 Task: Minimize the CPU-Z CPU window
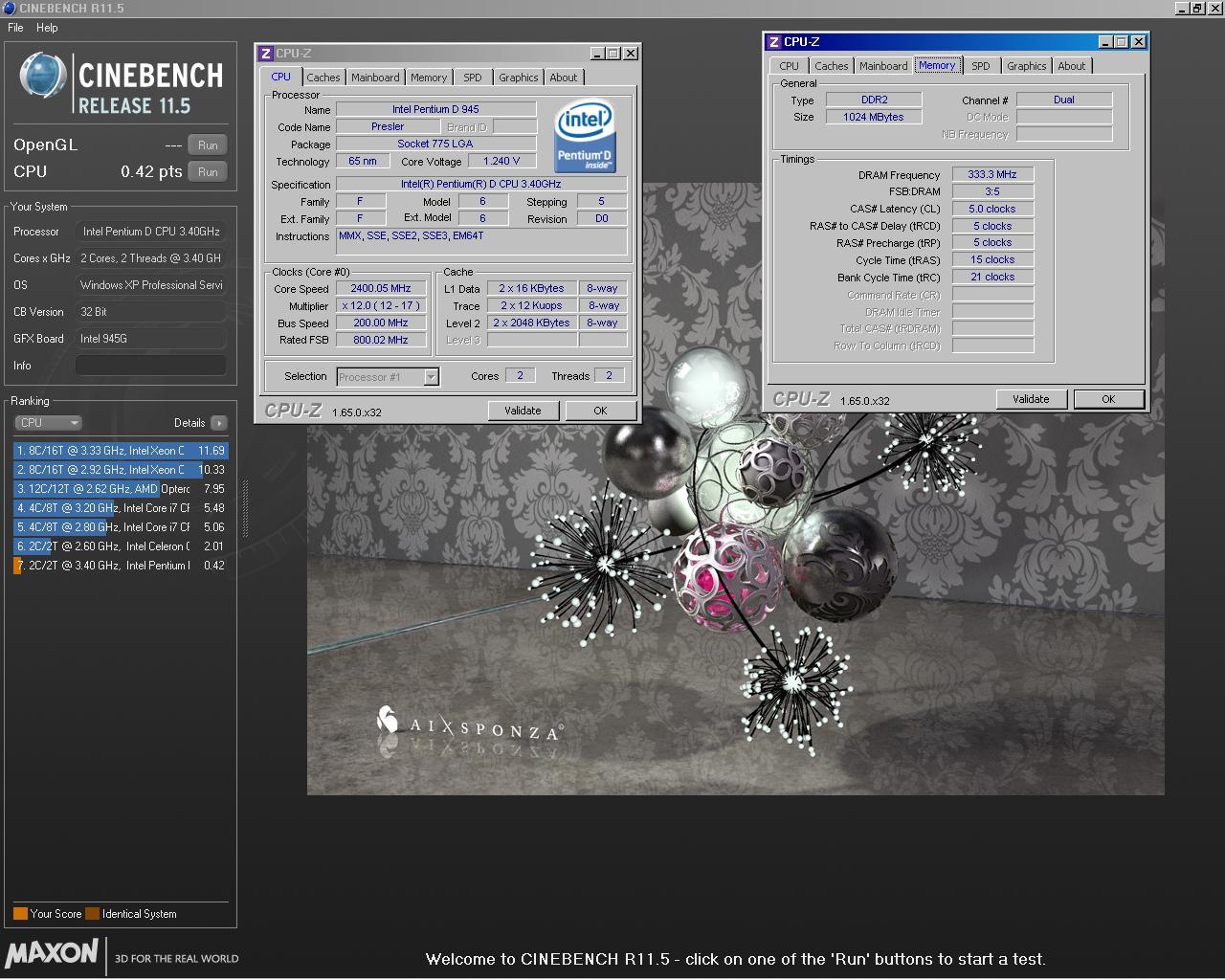[x=597, y=54]
